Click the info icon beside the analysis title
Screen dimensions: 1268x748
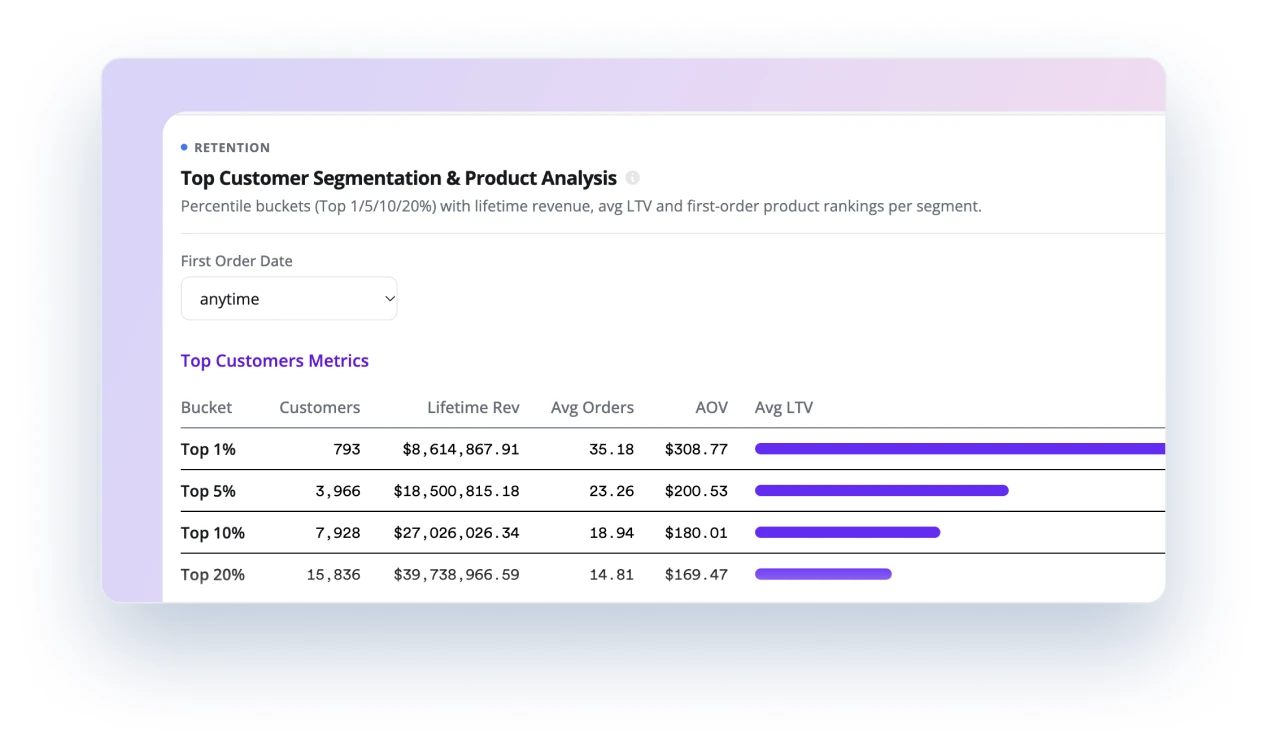(x=632, y=178)
